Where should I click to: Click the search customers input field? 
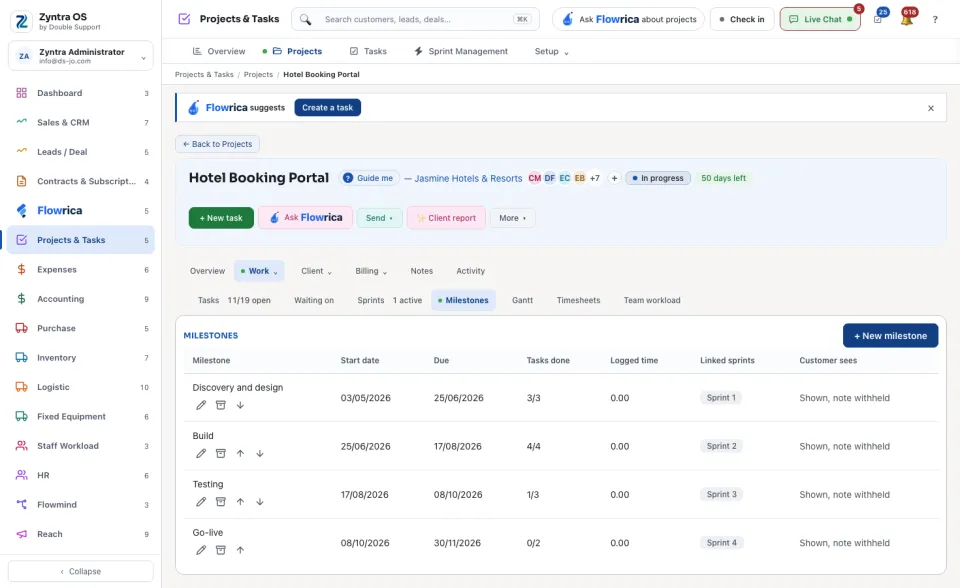click(x=416, y=19)
